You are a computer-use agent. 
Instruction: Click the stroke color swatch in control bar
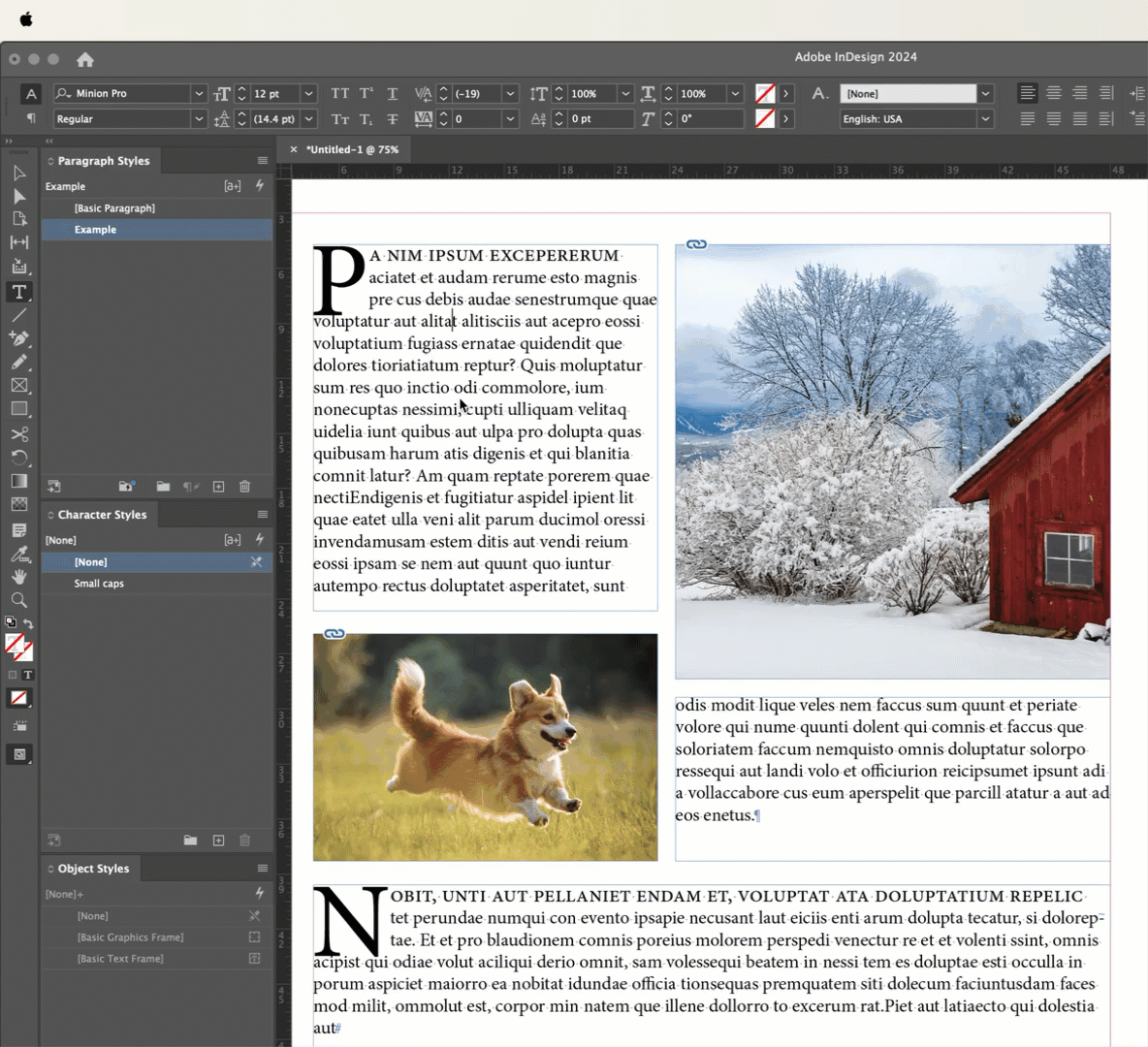point(764,118)
